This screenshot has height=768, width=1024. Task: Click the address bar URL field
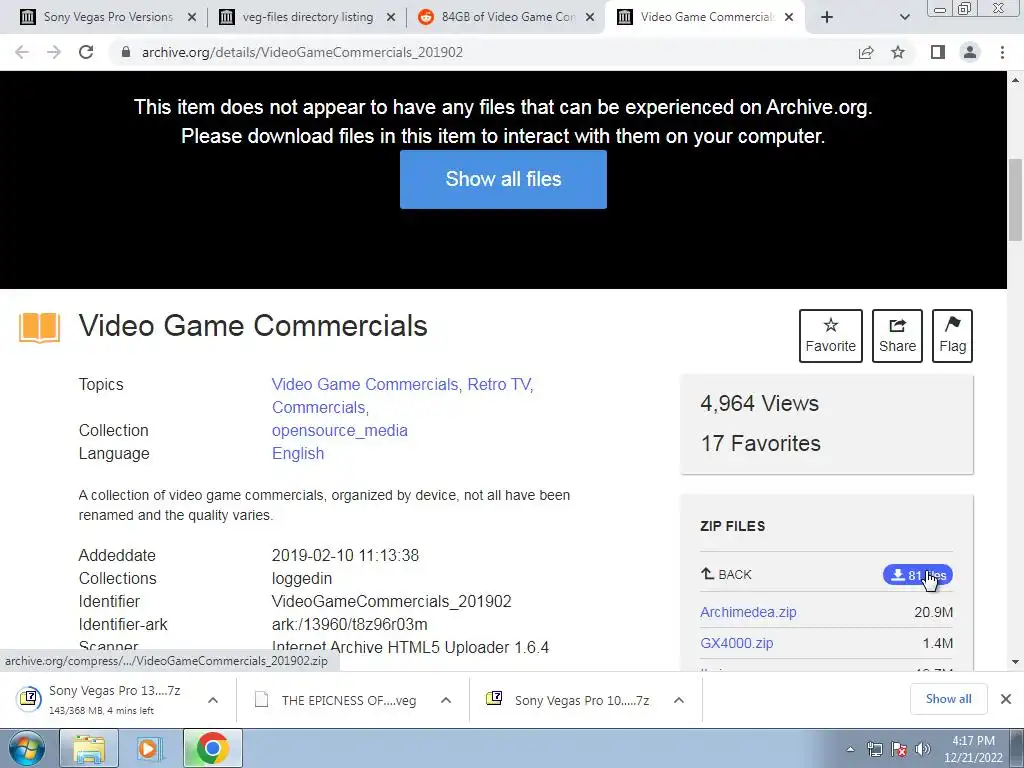[483, 52]
